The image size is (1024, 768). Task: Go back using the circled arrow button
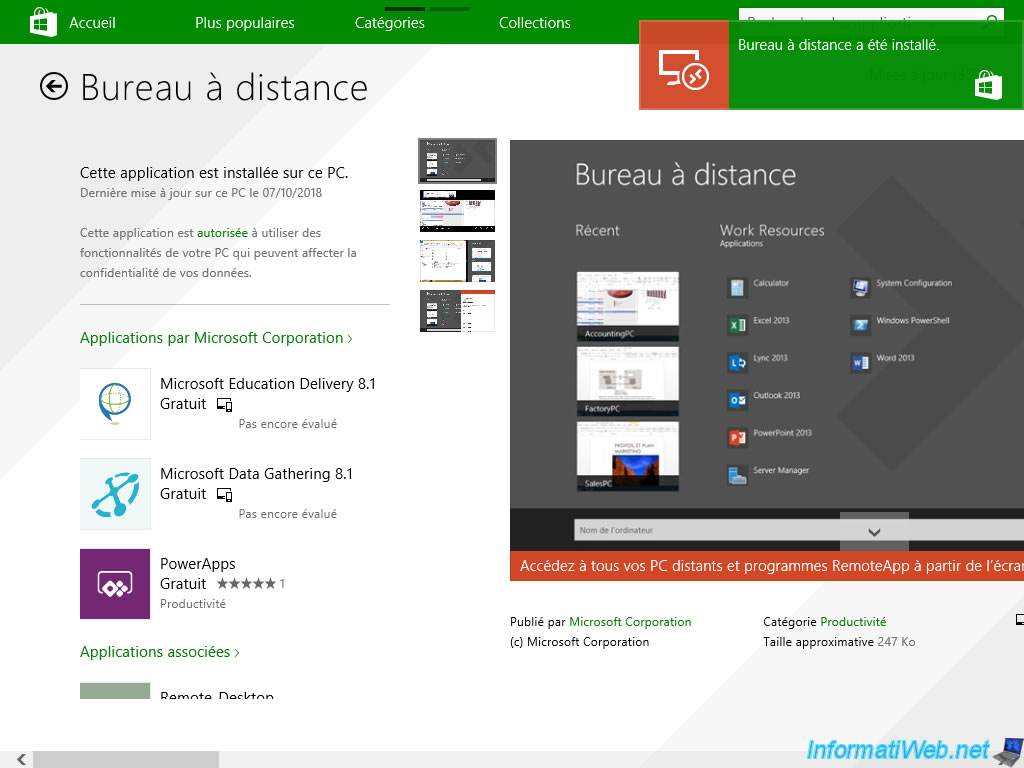pos(54,86)
